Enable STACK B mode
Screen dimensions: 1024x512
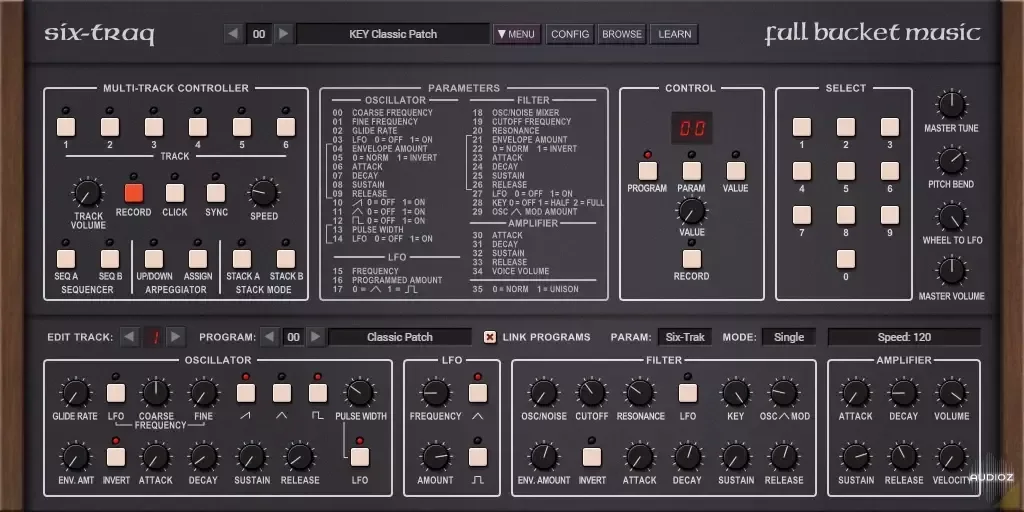point(286,259)
